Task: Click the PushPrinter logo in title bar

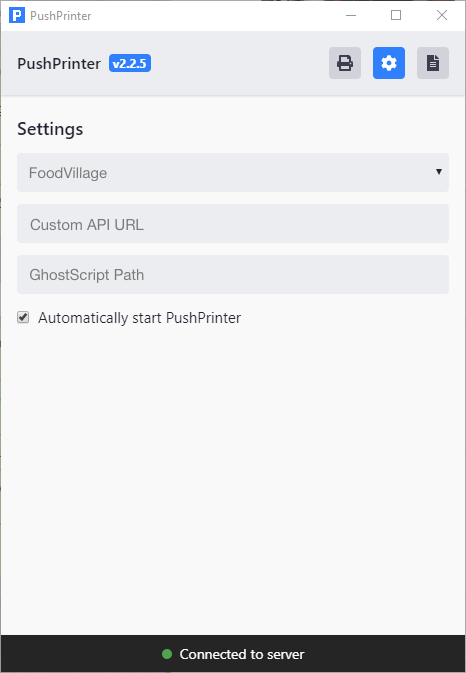Action: (x=17, y=15)
